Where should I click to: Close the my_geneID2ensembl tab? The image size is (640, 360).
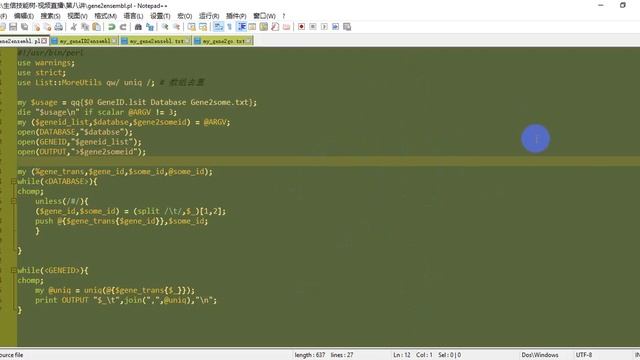(114, 41)
